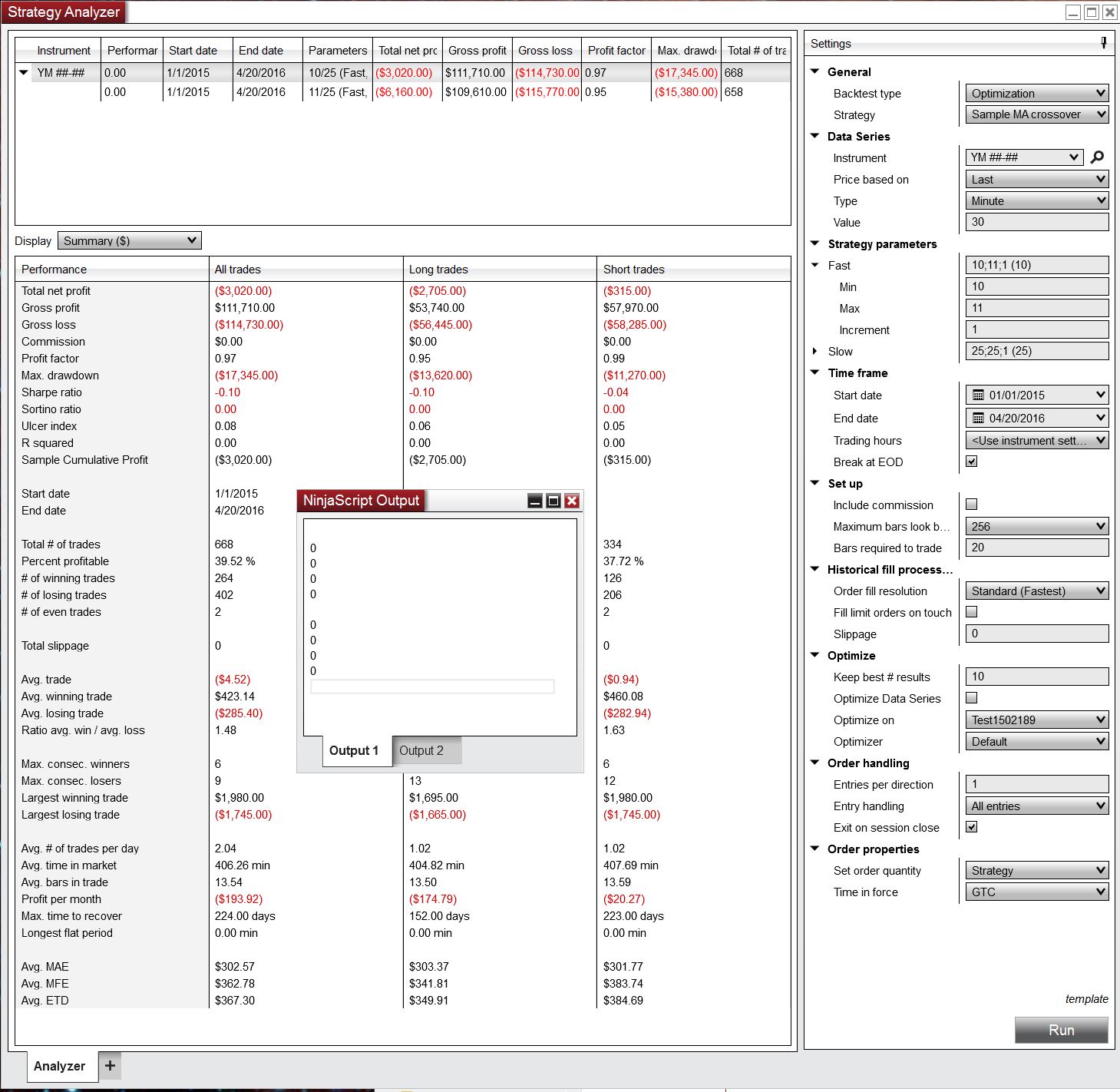Image resolution: width=1120 pixels, height=1092 pixels.
Task: Open Price based on dropdown
Action: (1037, 180)
